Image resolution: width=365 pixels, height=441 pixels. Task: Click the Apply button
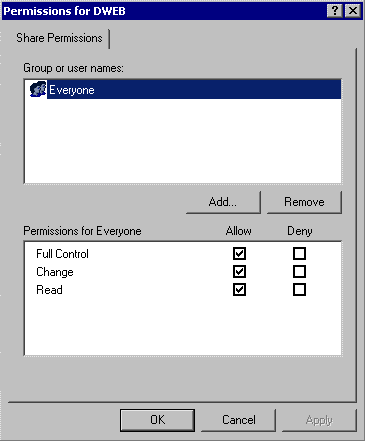click(319, 420)
